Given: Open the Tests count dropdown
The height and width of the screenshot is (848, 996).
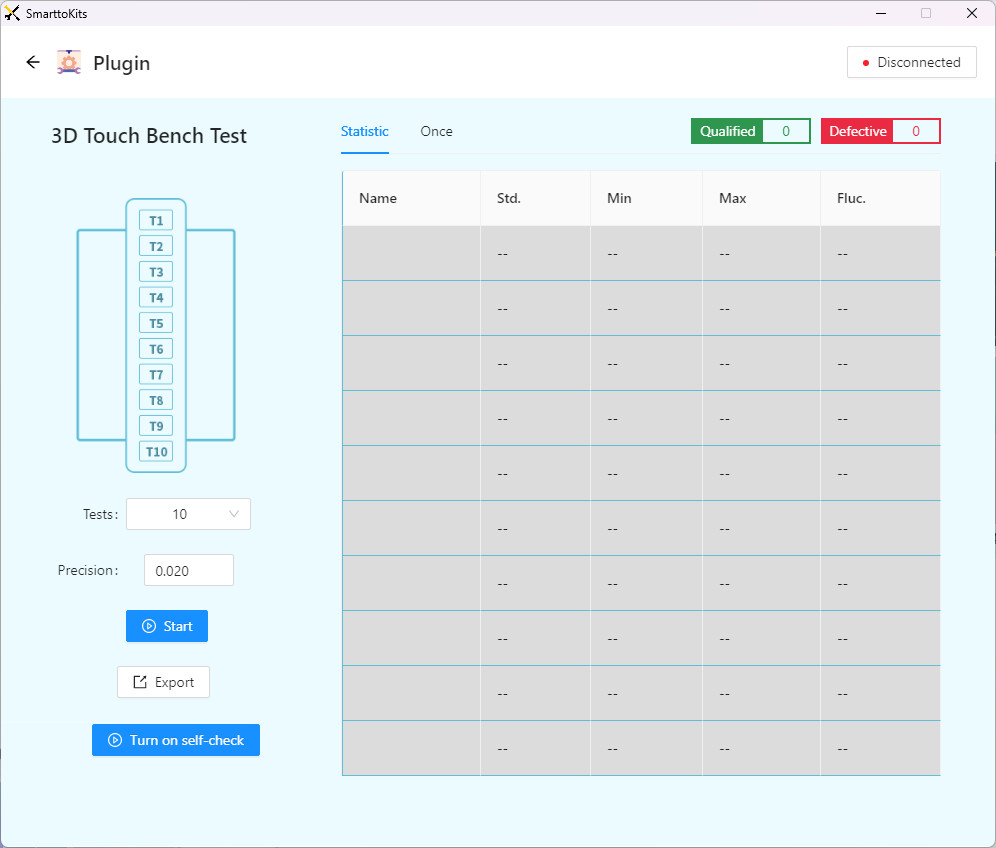Looking at the screenshot, I should point(189,514).
